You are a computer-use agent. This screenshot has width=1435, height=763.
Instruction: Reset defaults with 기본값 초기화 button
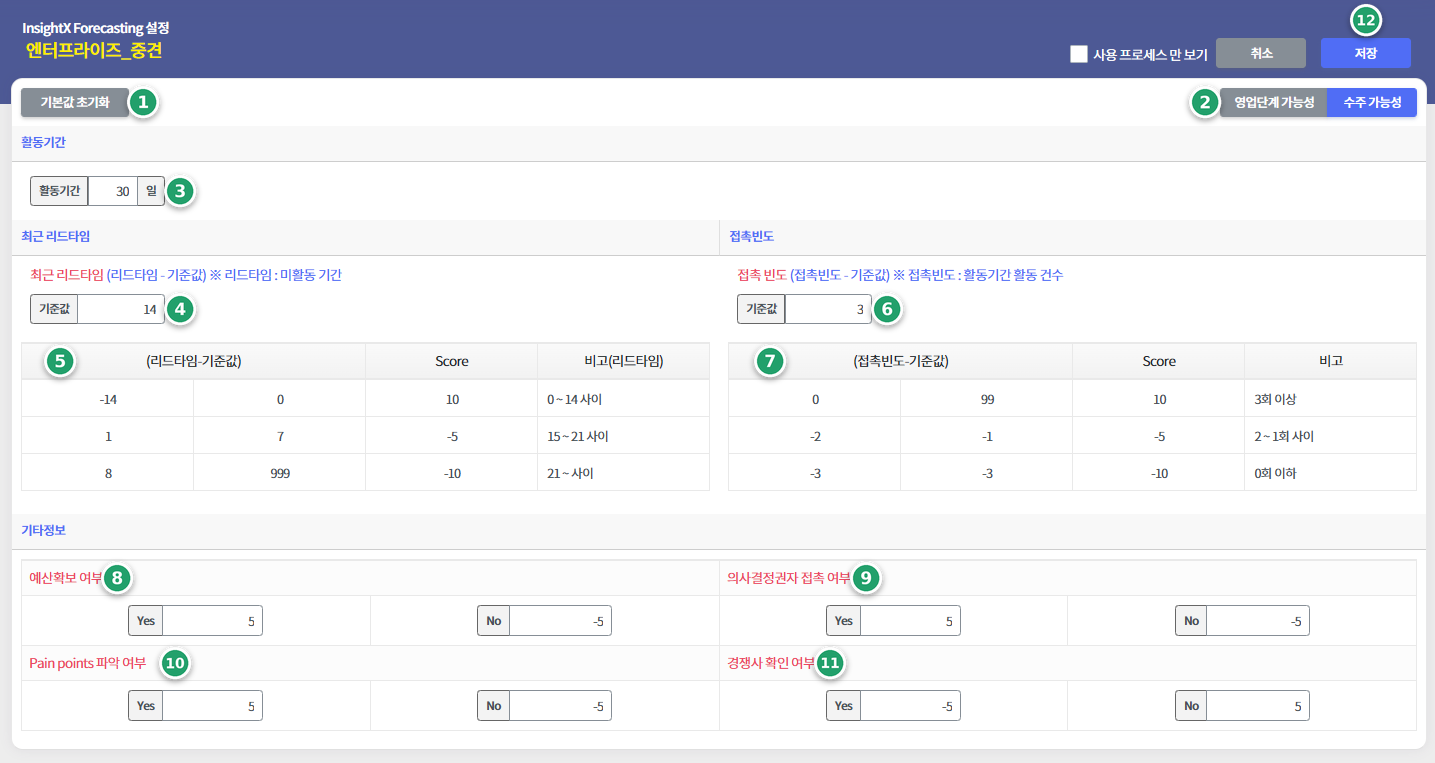(75, 103)
